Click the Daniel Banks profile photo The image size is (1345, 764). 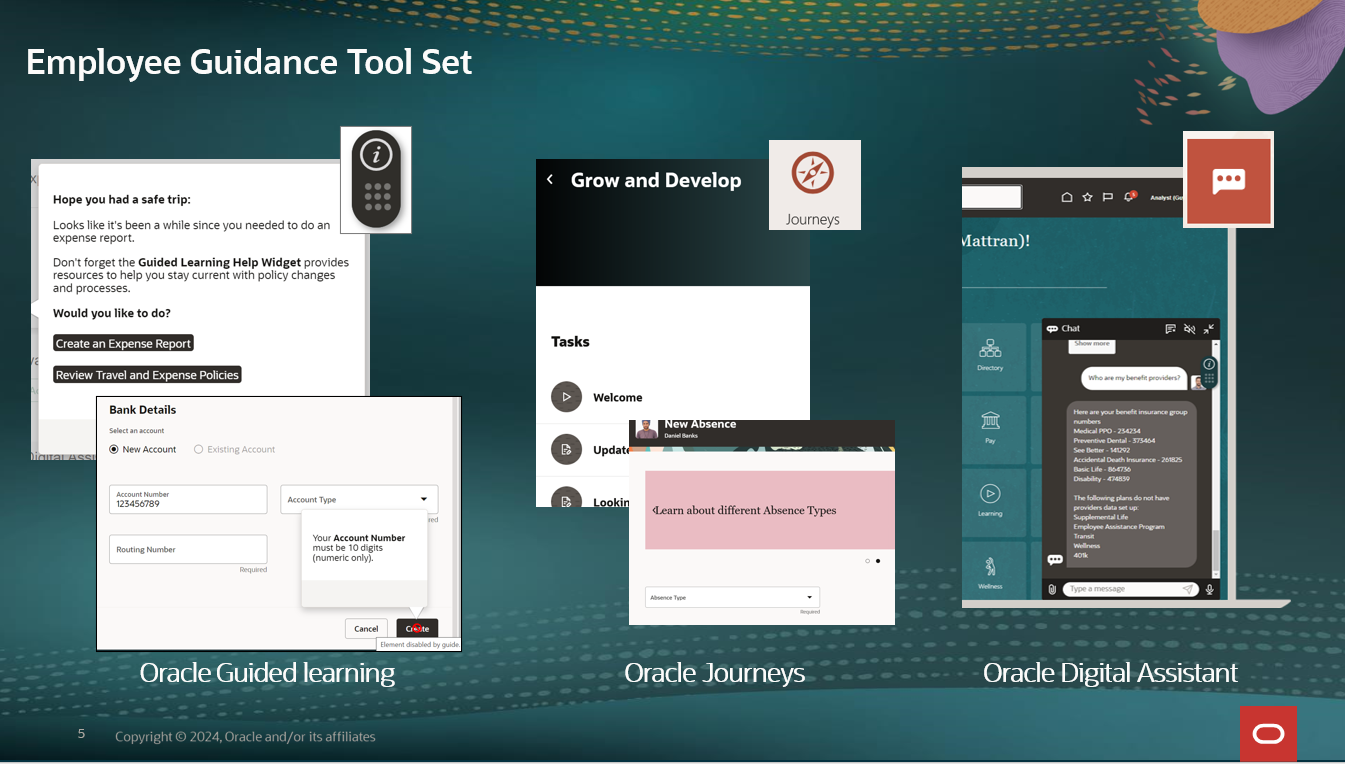(x=646, y=429)
